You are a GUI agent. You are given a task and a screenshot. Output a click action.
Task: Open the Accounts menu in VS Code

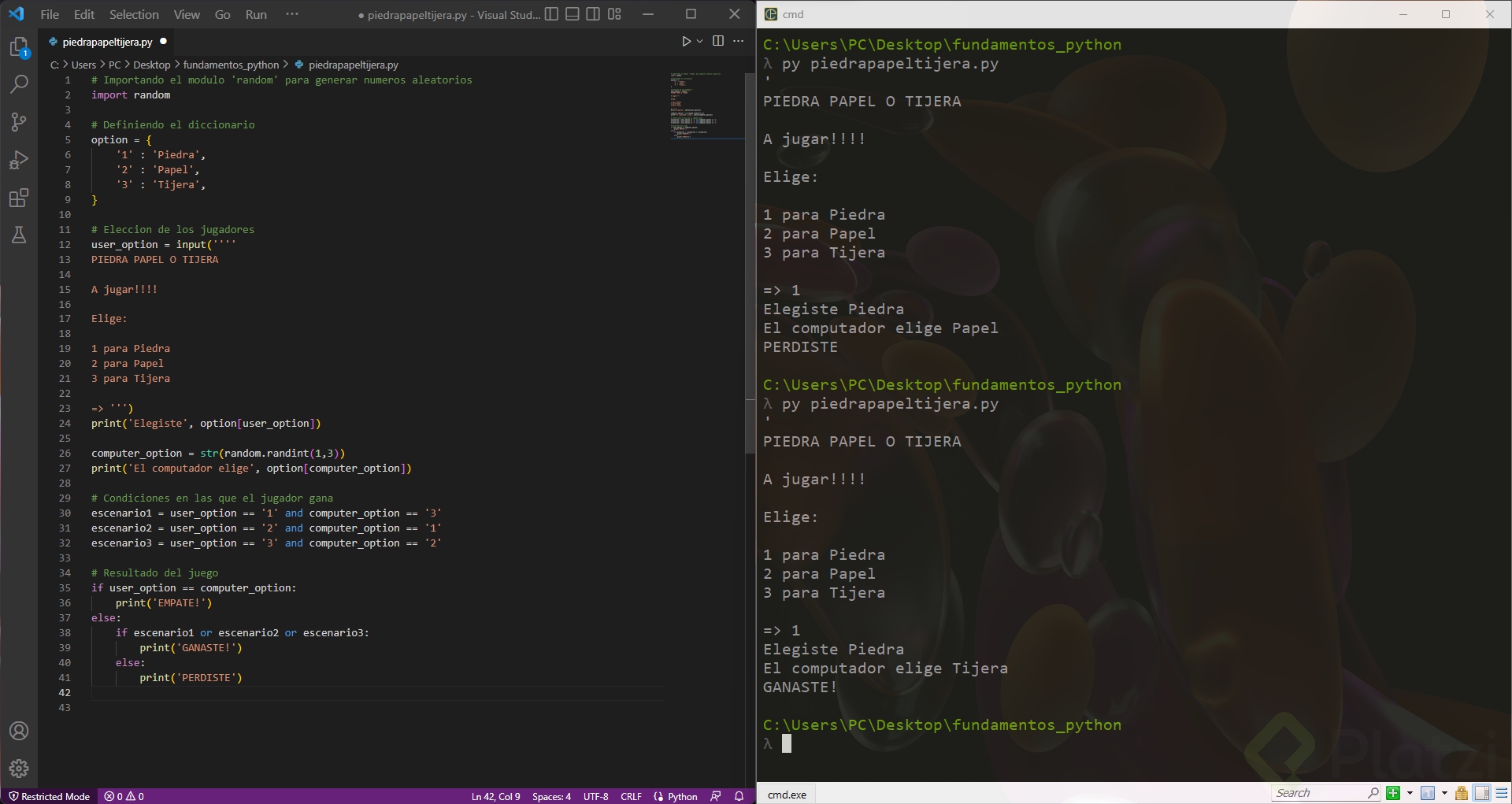(x=19, y=731)
